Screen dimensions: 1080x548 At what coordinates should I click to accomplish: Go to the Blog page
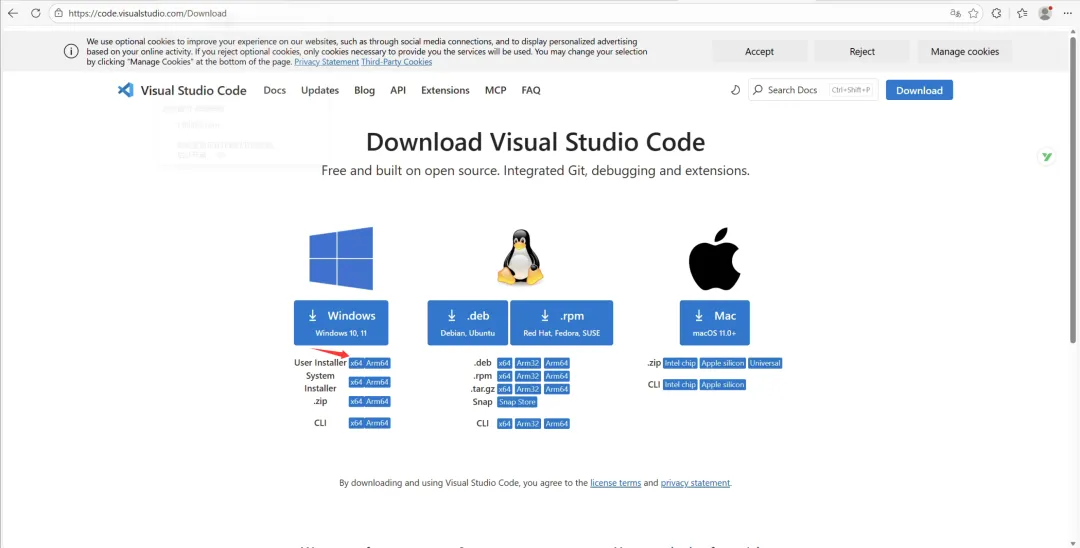coord(364,90)
